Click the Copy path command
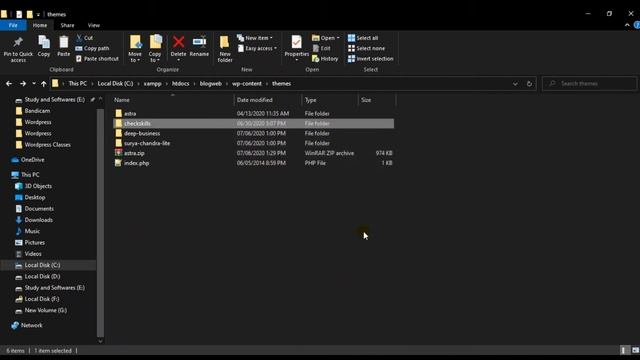 pos(92,48)
